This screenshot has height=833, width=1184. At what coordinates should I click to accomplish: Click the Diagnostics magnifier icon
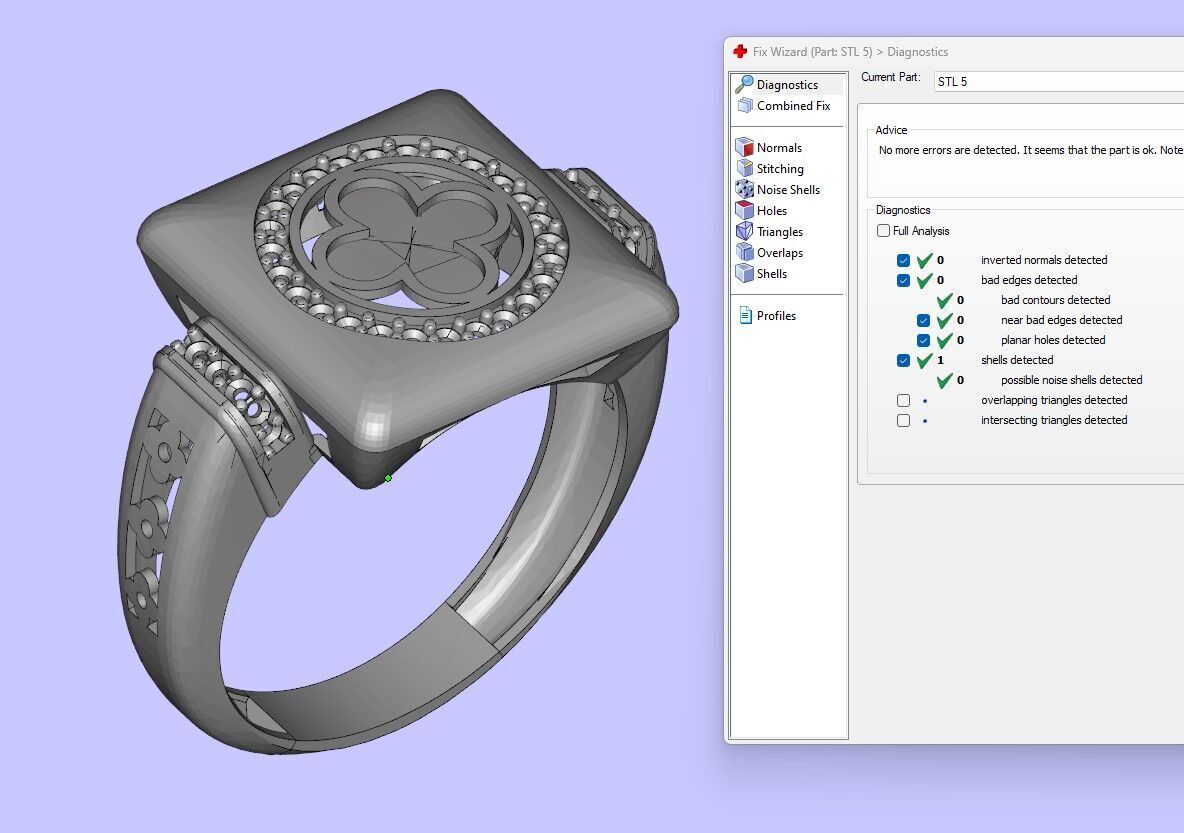pyautogui.click(x=745, y=84)
